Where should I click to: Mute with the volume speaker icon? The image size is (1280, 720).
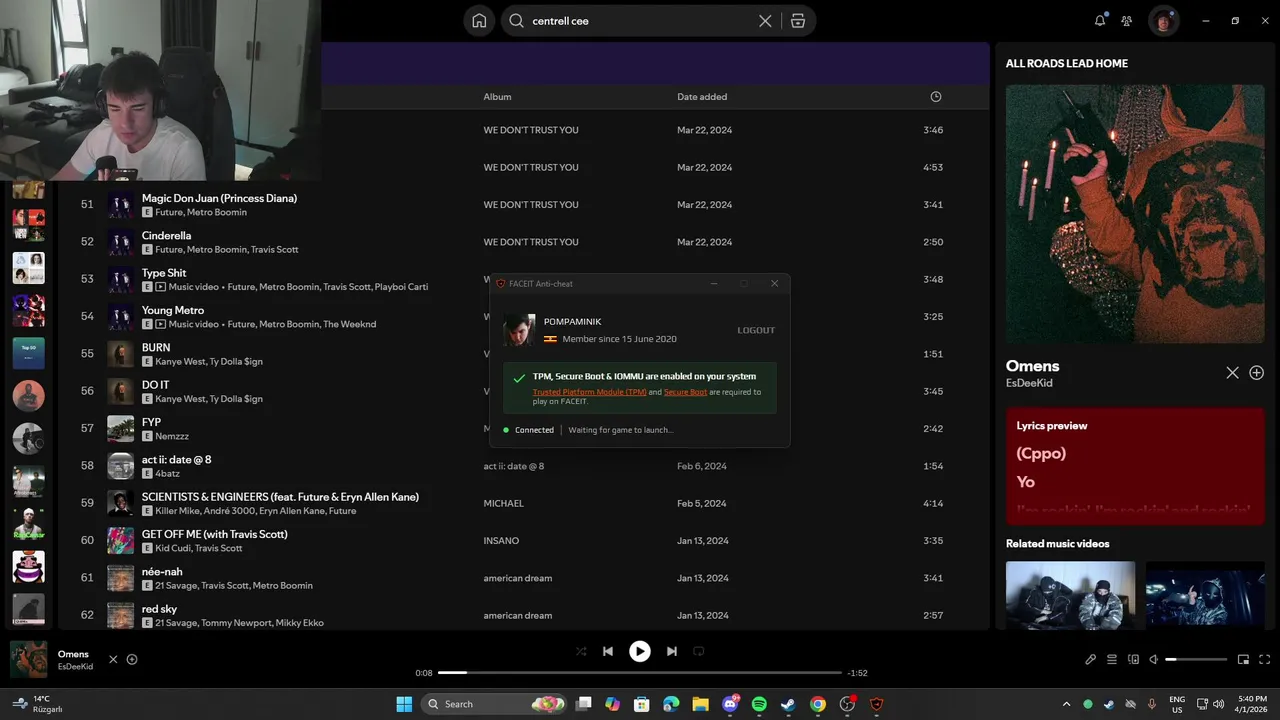(x=1154, y=660)
